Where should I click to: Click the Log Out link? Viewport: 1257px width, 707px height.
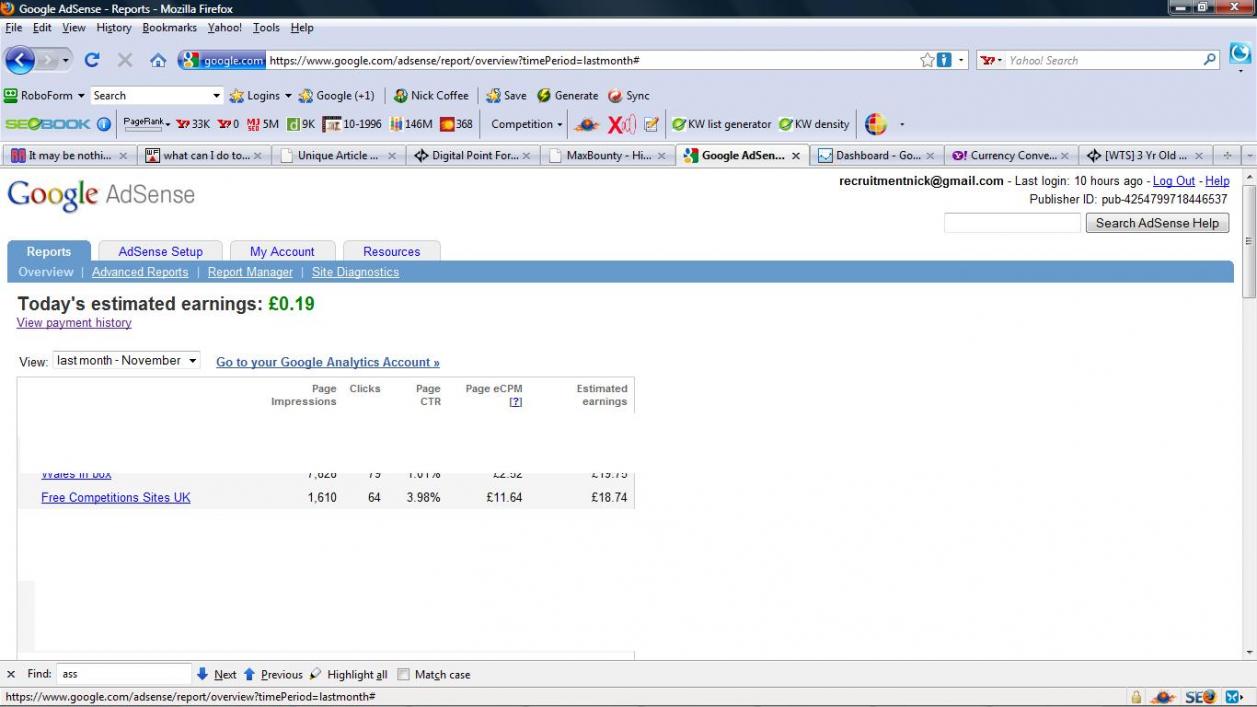(1174, 181)
